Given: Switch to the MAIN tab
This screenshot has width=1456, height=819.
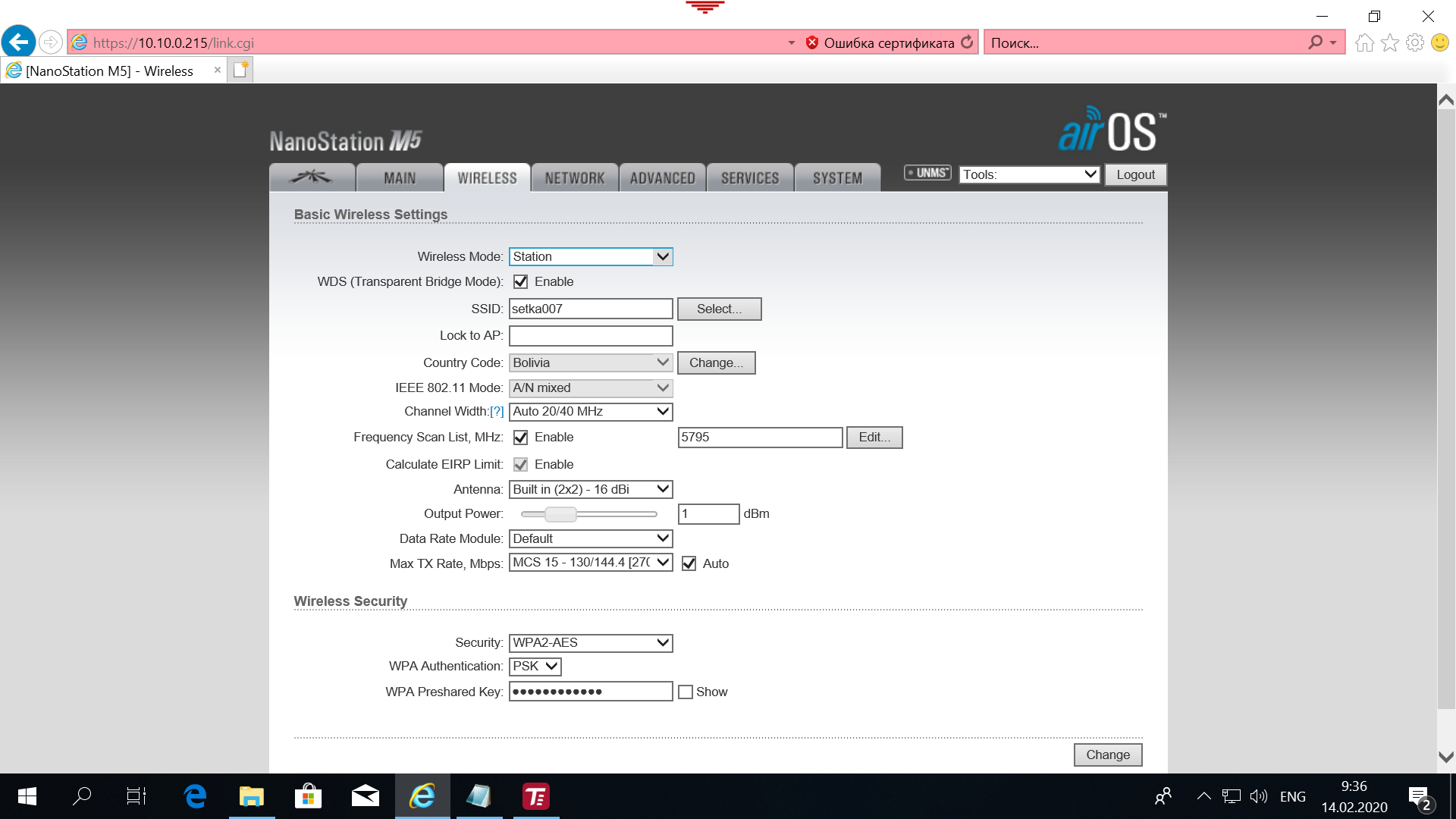Looking at the screenshot, I should pyautogui.click(x=400, y=177).
